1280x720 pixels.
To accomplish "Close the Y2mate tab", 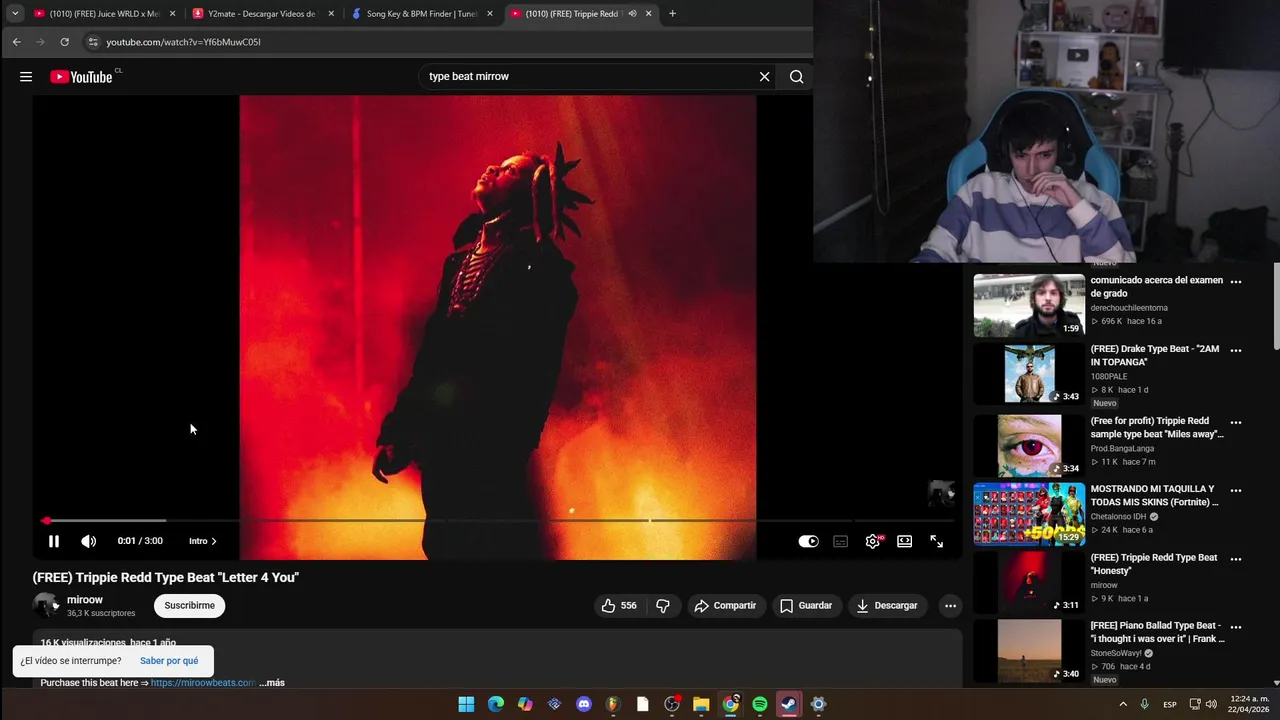I will point(331,14).
